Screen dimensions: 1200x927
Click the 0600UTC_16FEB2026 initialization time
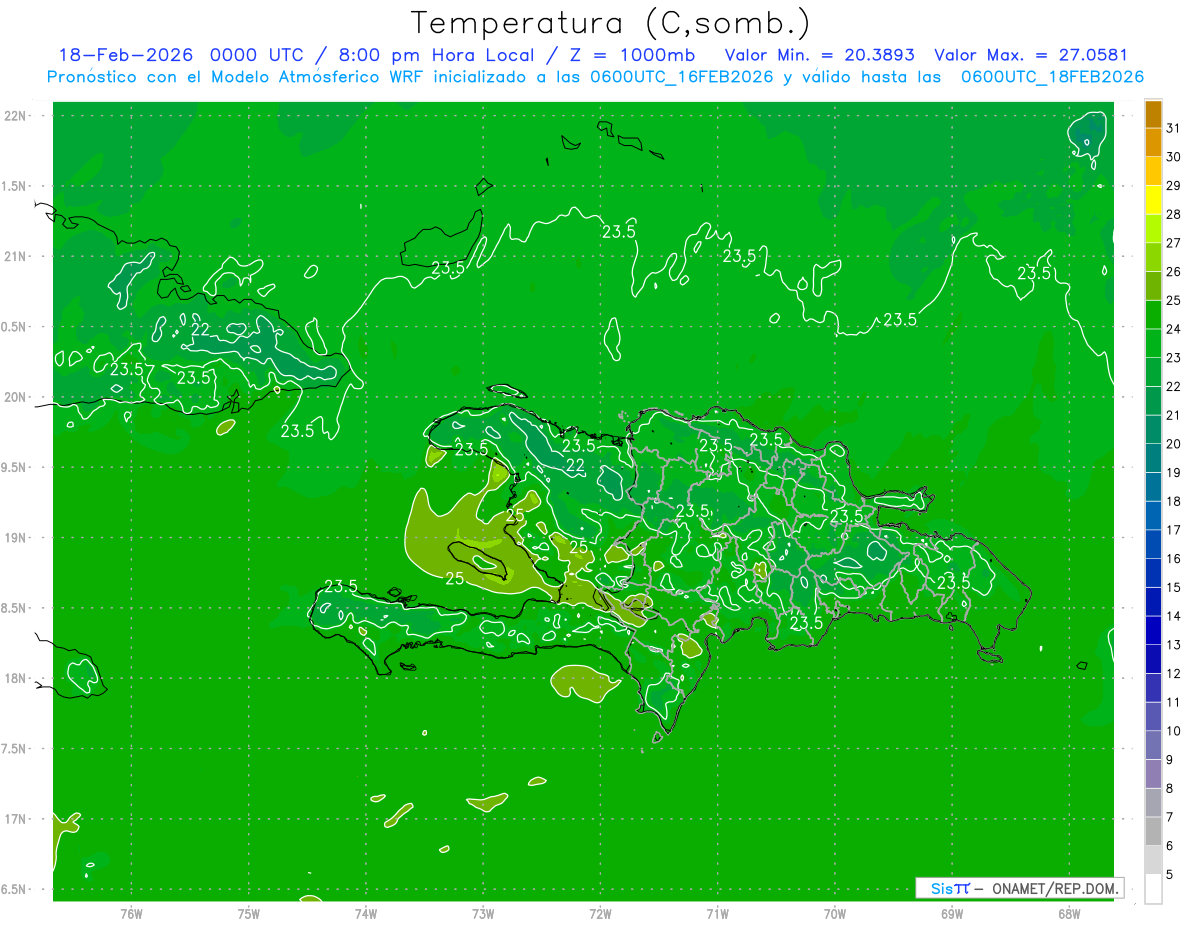(683, 77)
